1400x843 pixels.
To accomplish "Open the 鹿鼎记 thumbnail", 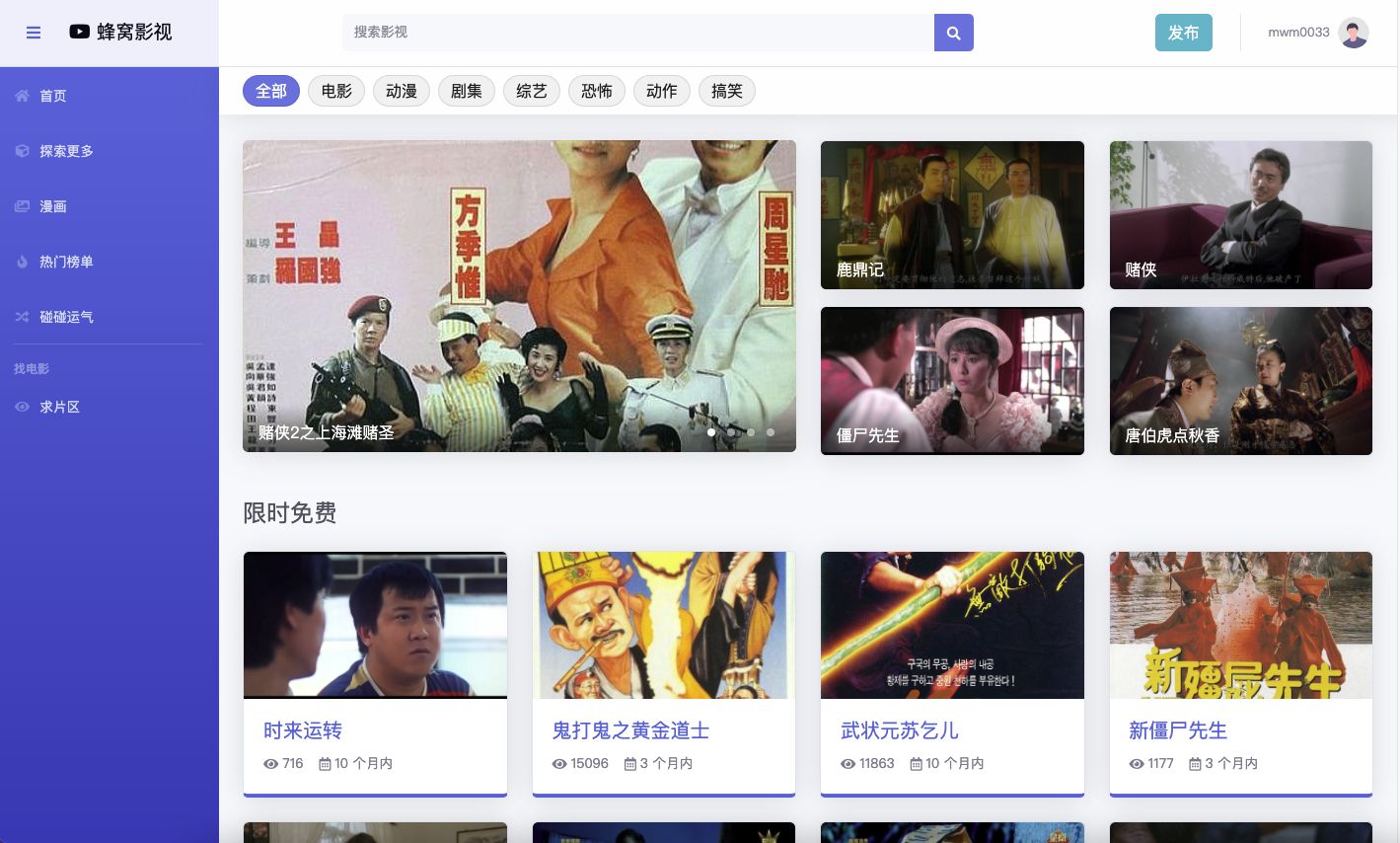I will [952, 215].
